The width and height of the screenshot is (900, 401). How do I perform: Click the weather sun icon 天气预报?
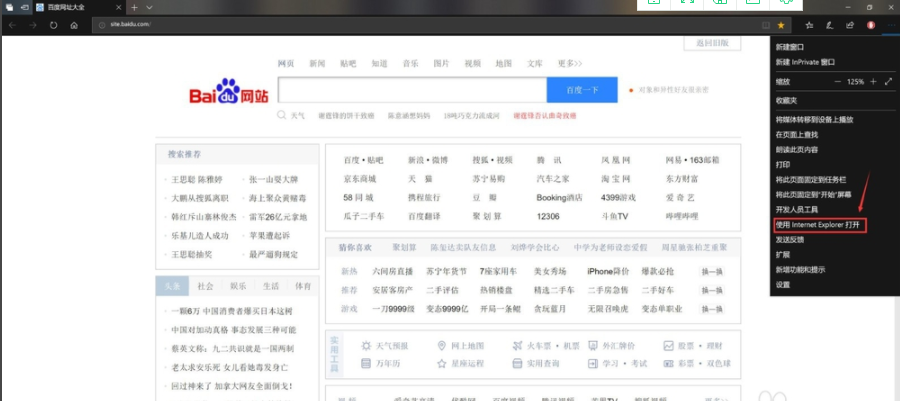[366, 346]
